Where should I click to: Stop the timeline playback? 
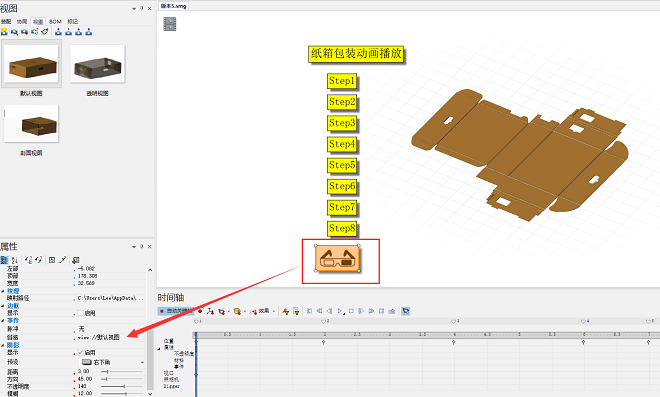click(351, 311)
